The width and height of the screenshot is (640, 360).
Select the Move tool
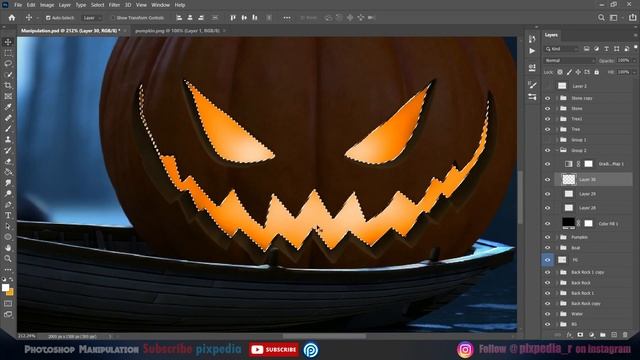pos(8,42)
